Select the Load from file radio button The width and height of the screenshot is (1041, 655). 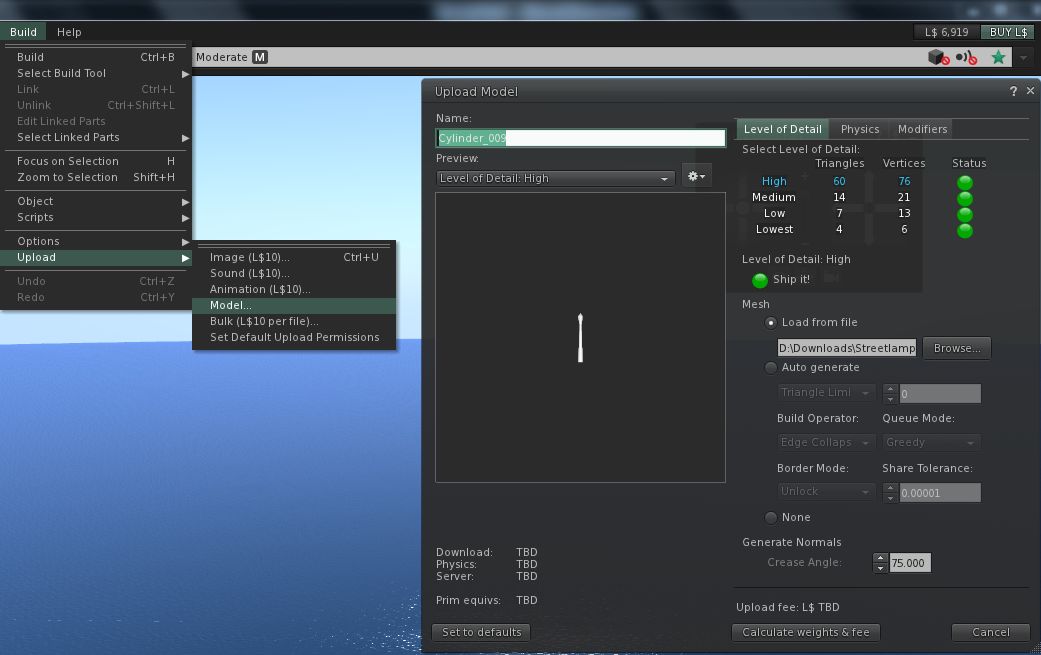(771, 322)
